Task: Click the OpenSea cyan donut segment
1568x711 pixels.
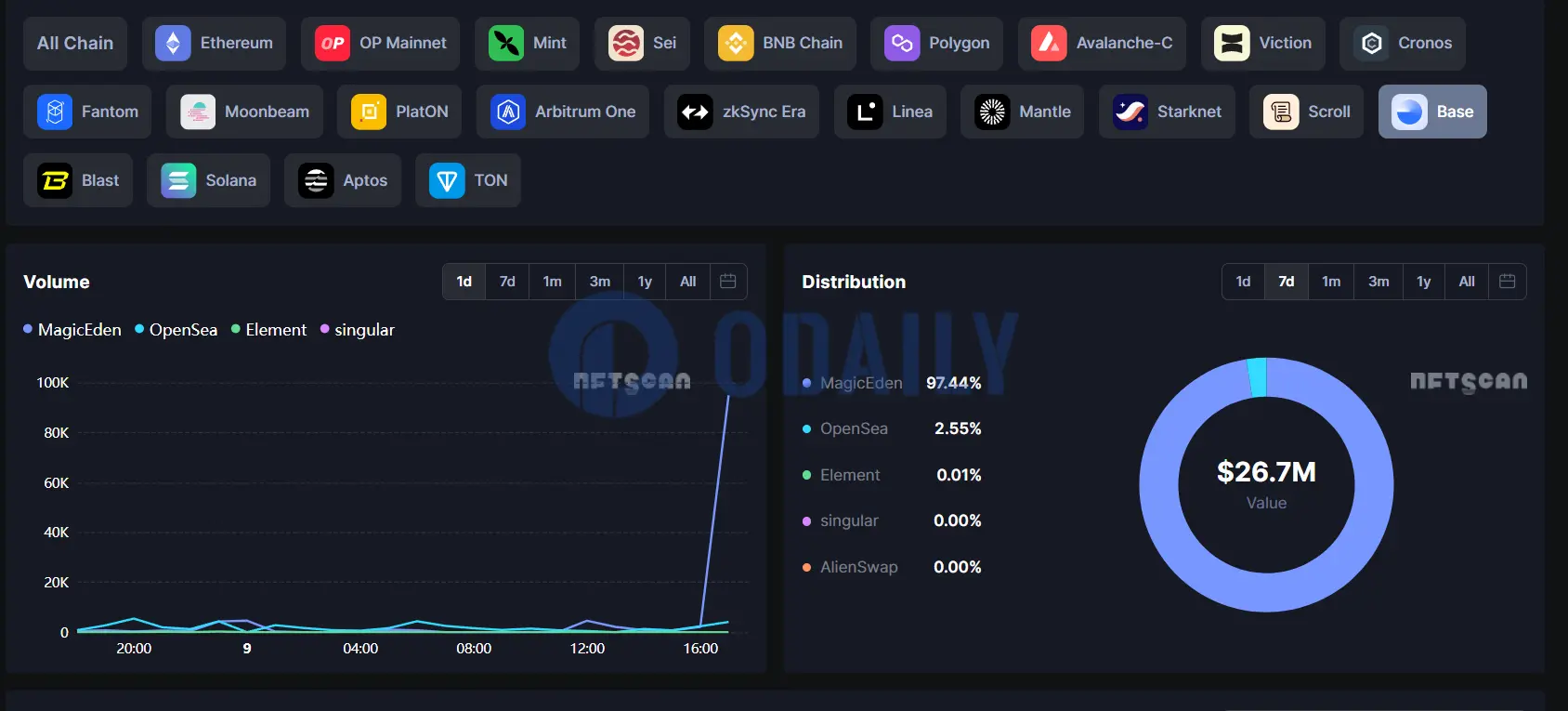Action: [1258, 377]
